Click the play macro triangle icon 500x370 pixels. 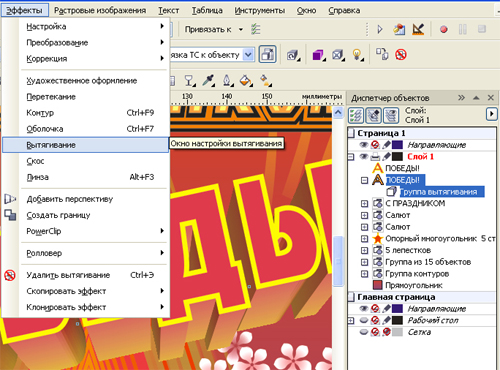pyautogui.click(x=380, y=29)
